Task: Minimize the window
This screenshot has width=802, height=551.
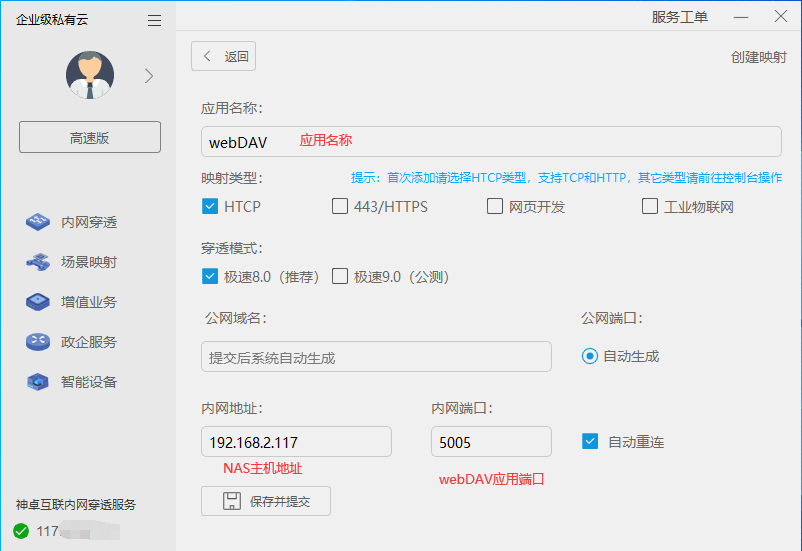Action: point(741,17)
